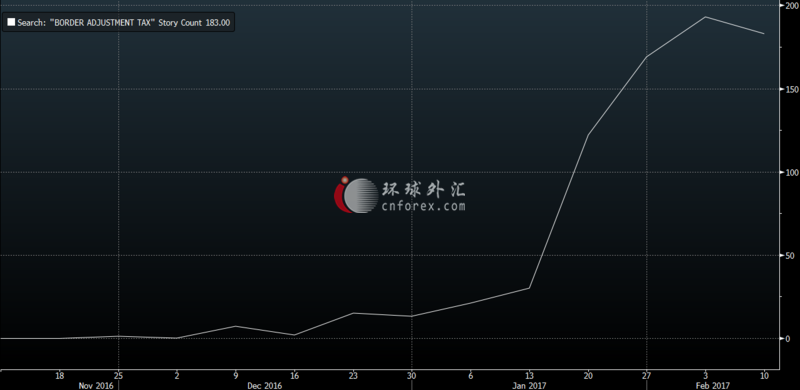Toggle the BORDER ADJUSTMENT TAX legend checkbox

click(x=11, y=22)
